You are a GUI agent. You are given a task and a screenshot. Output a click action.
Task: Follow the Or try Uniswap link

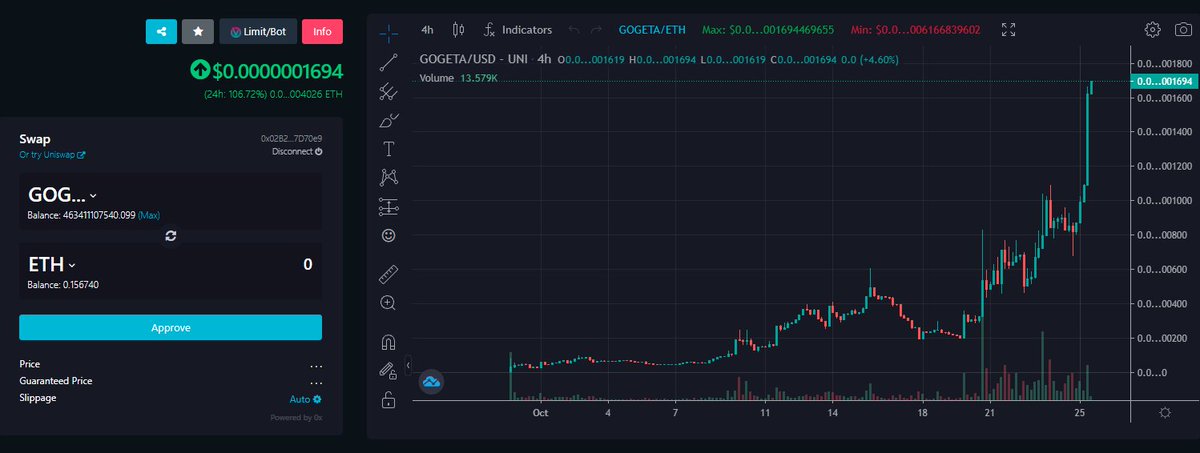52,155
